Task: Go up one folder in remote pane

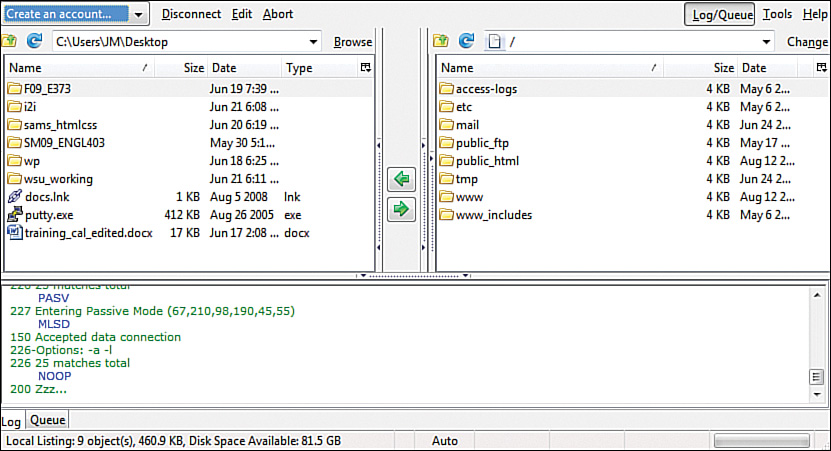Action: click(x=440, y=41)
